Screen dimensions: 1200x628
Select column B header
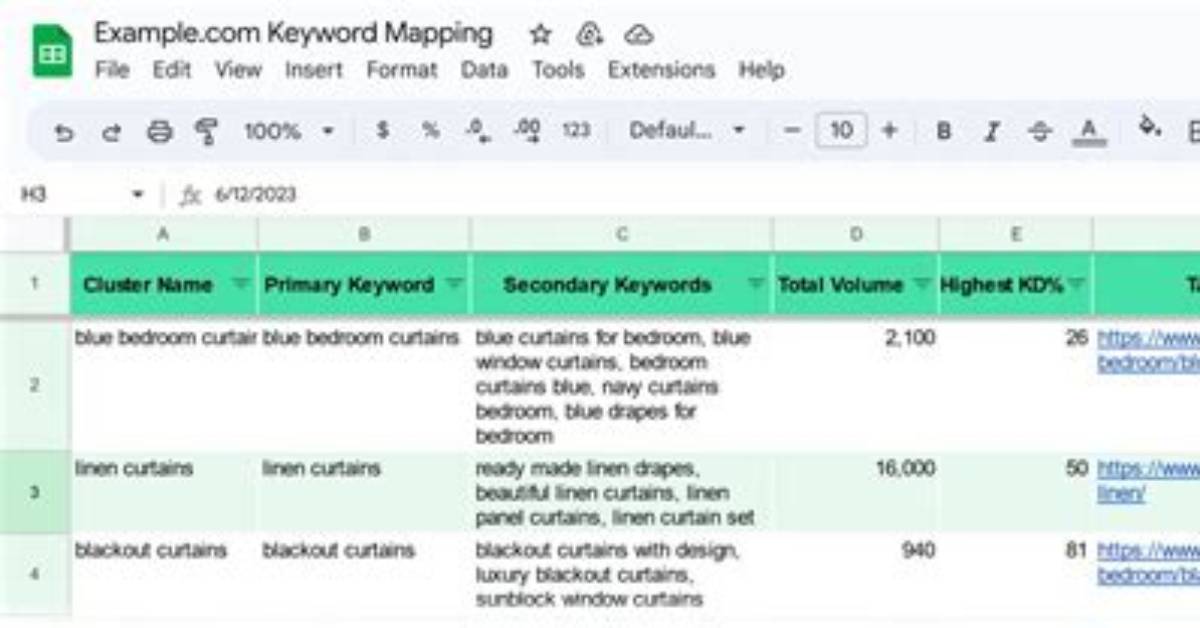click(364, 234)
